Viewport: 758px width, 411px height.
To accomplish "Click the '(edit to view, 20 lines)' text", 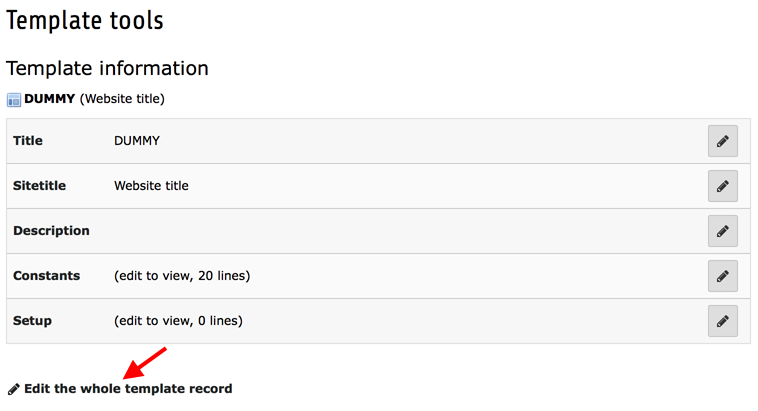I will click(182, 276).
